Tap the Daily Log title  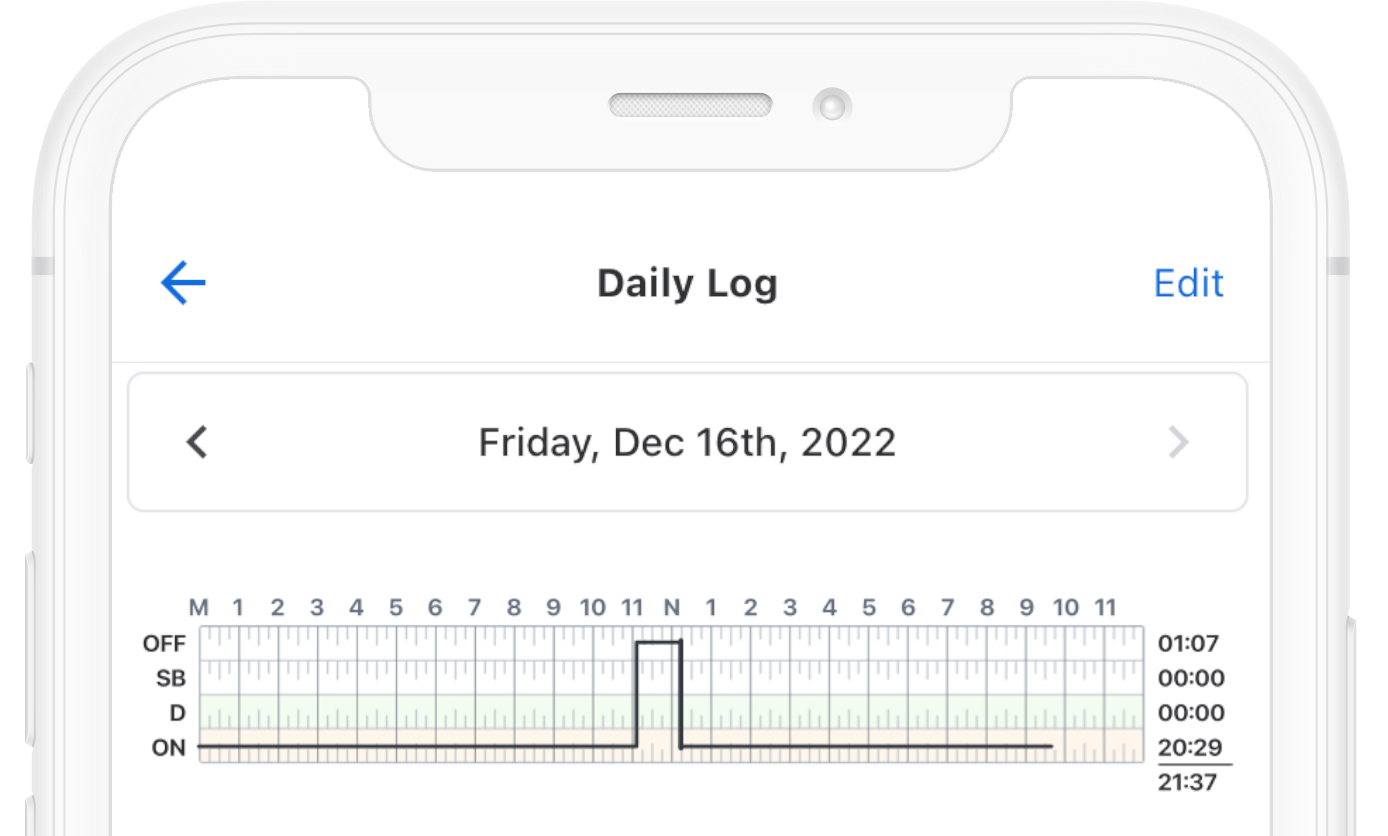click(x=687, y=283)
